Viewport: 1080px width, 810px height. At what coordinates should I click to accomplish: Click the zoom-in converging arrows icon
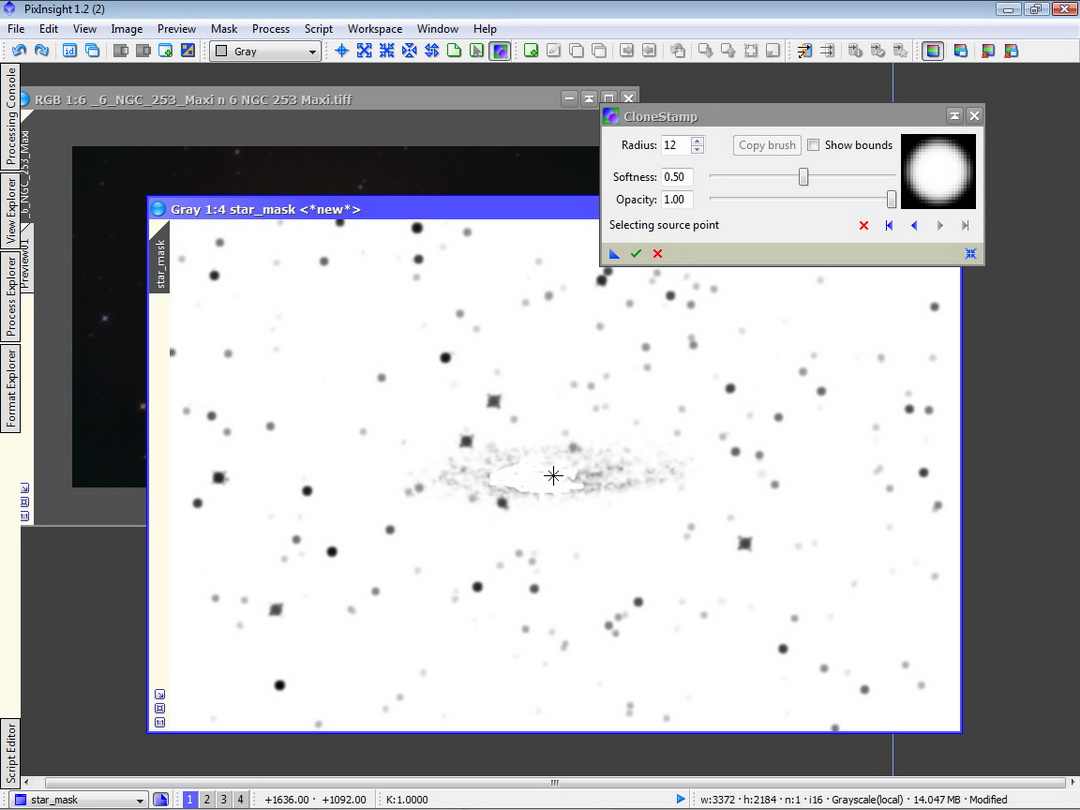387,50
